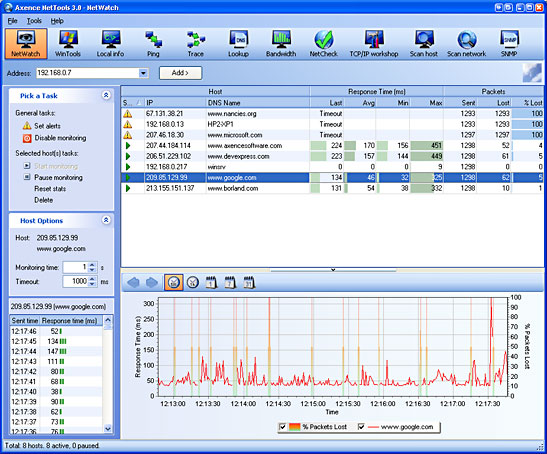Image resolution: width=547 pixels, height=454 pixels.
Task: Collapse the Host Options panel
Action: (x=106, y=220)
